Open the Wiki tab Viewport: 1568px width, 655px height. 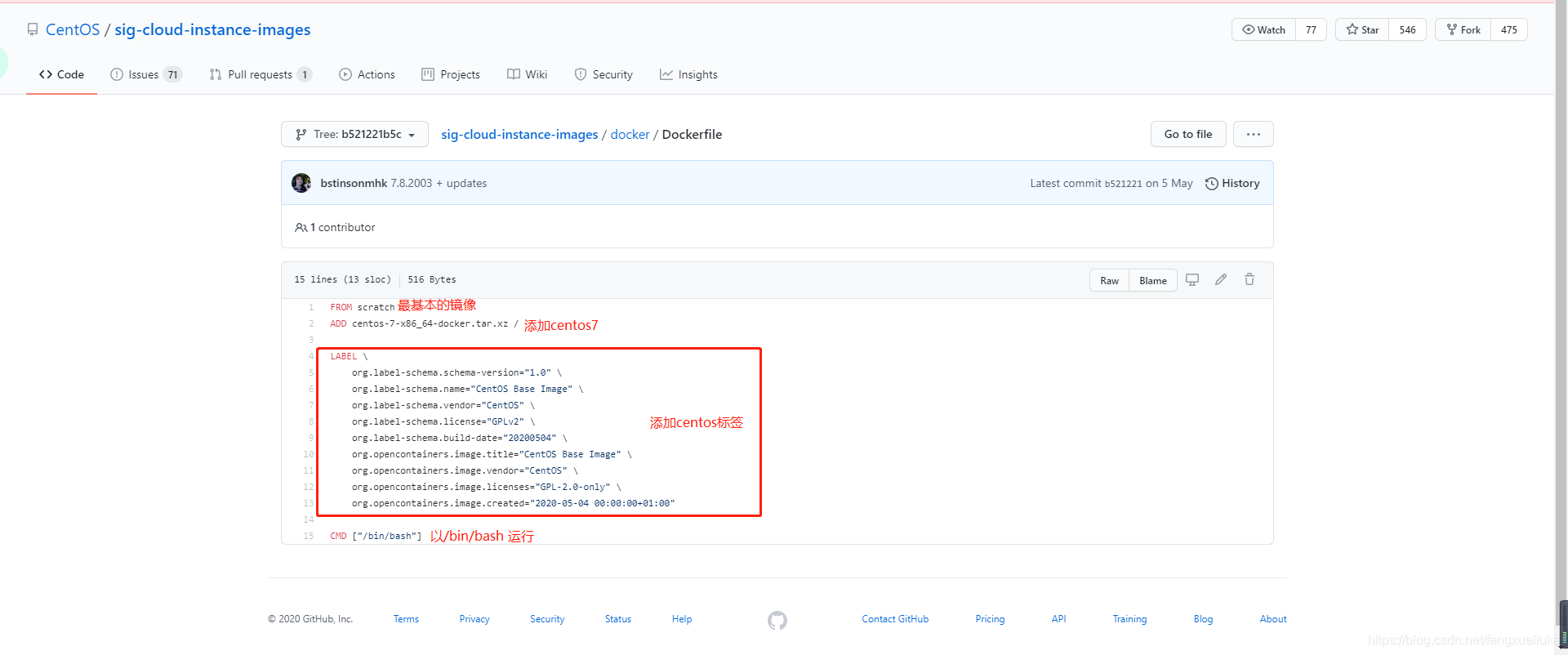point(527,74)
